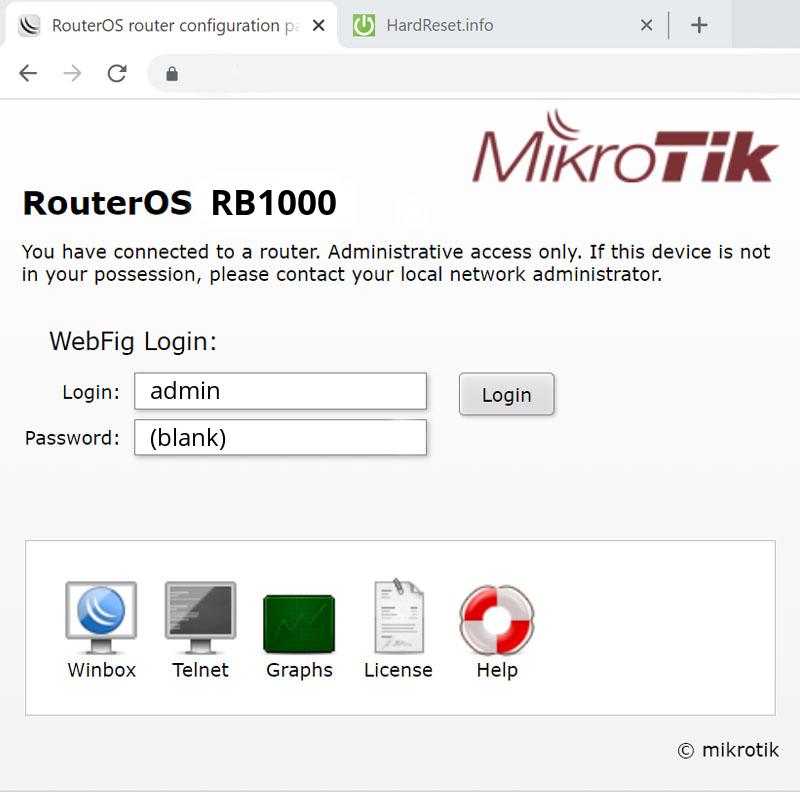View the License document icon
800x797 pixels.
398,616
